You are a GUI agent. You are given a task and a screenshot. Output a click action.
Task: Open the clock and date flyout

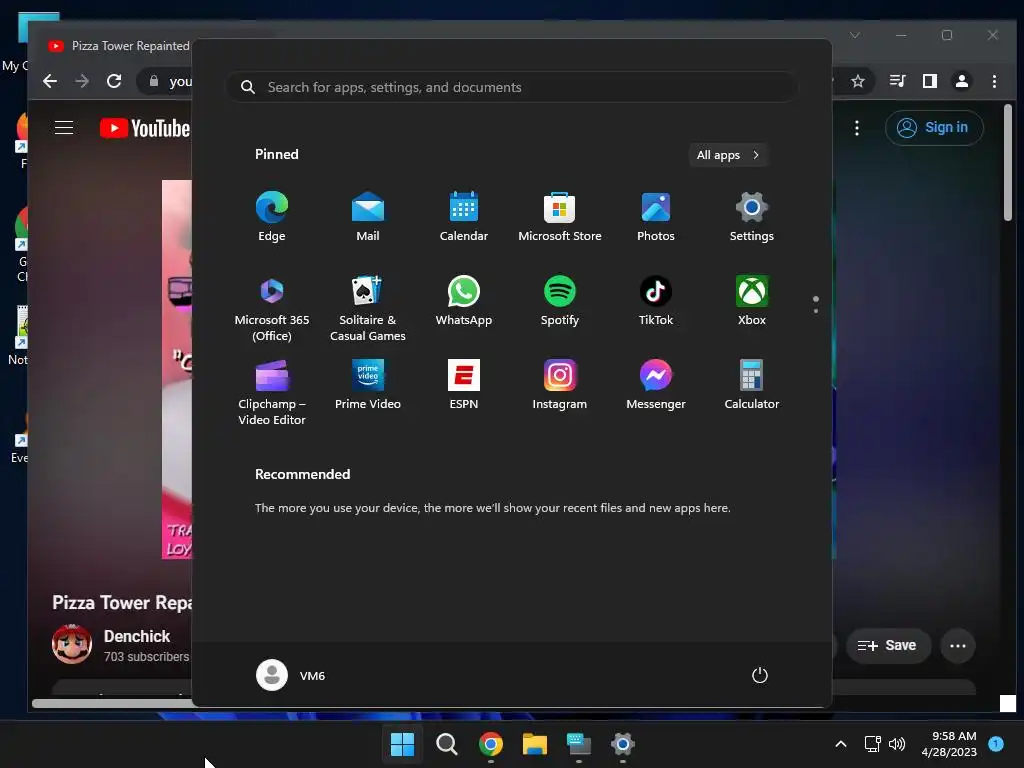coord(949,744)
